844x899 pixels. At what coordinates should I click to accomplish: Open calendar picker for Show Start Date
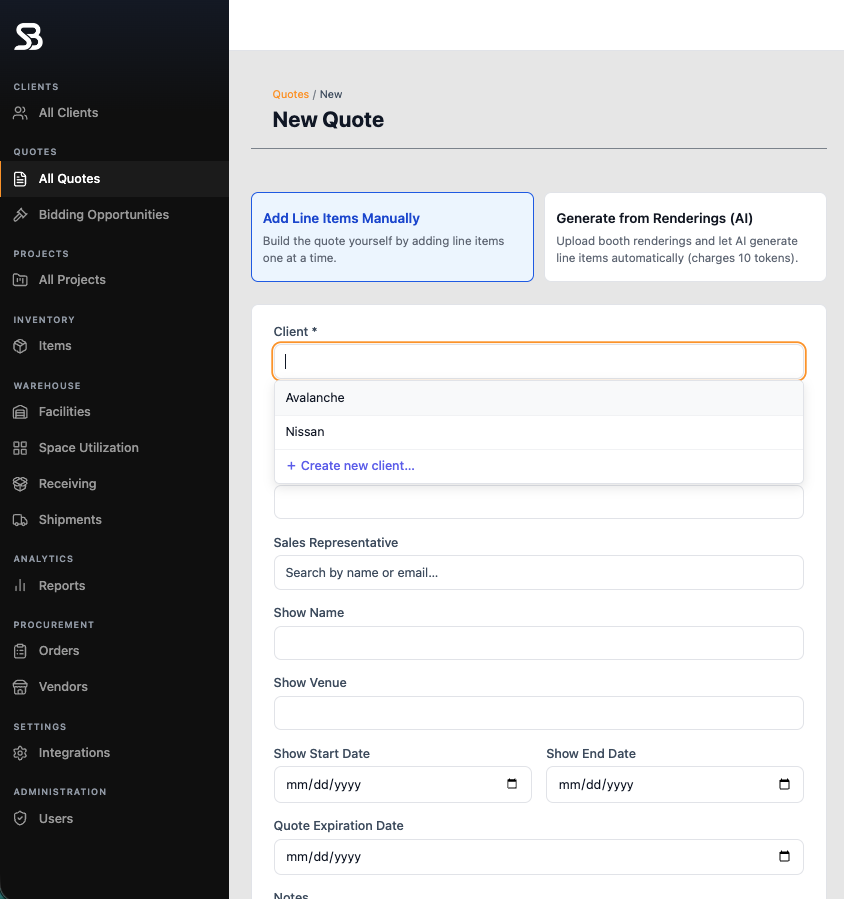click(512, 784)
